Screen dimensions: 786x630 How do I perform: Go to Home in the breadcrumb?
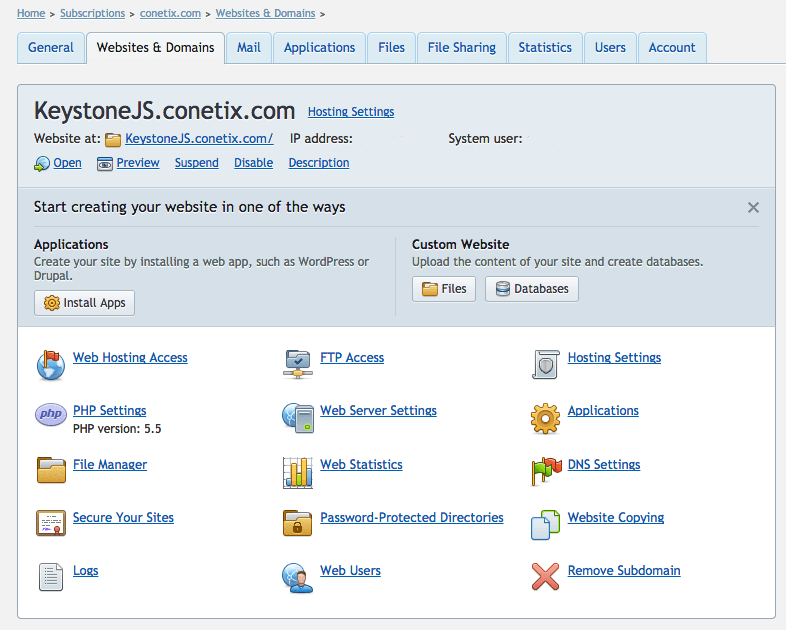coord(31,14)
